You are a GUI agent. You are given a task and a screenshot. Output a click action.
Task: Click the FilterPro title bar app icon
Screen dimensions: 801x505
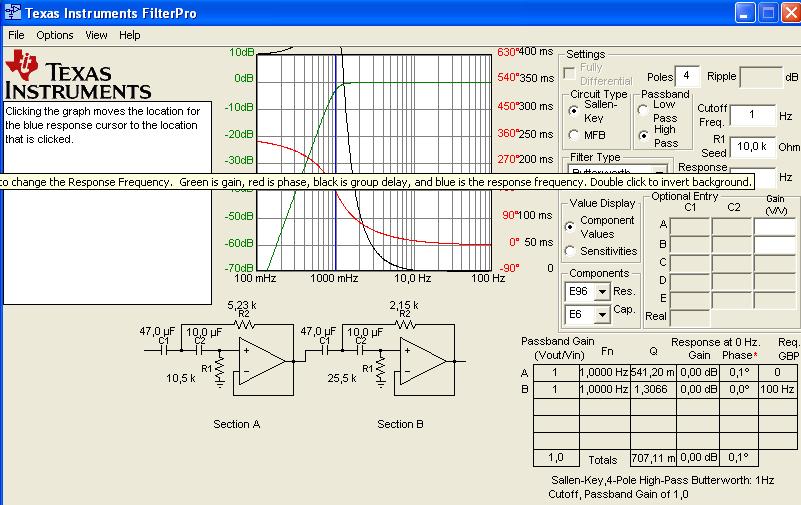click(x=12, y=13)
